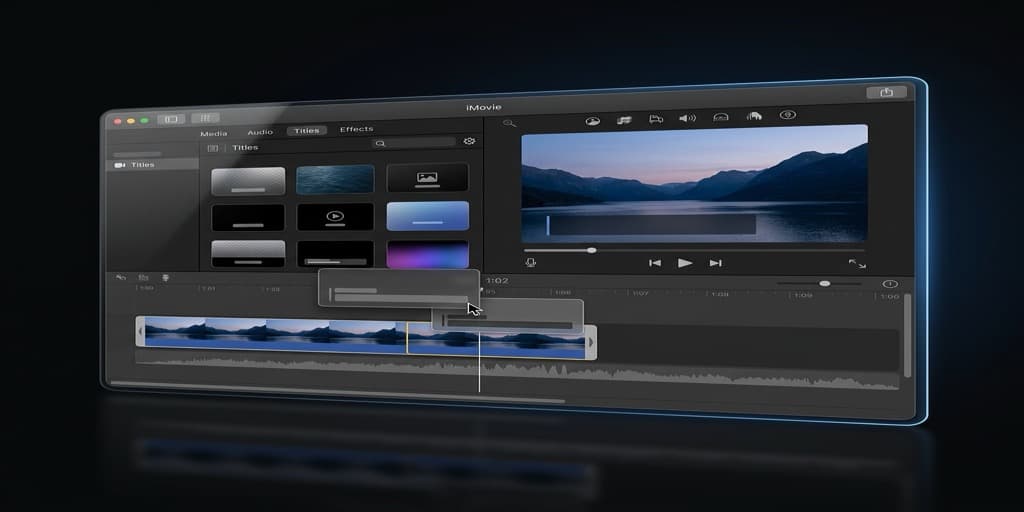
Task: Click the 1:07 ruler mark
Action: (641, 293)
